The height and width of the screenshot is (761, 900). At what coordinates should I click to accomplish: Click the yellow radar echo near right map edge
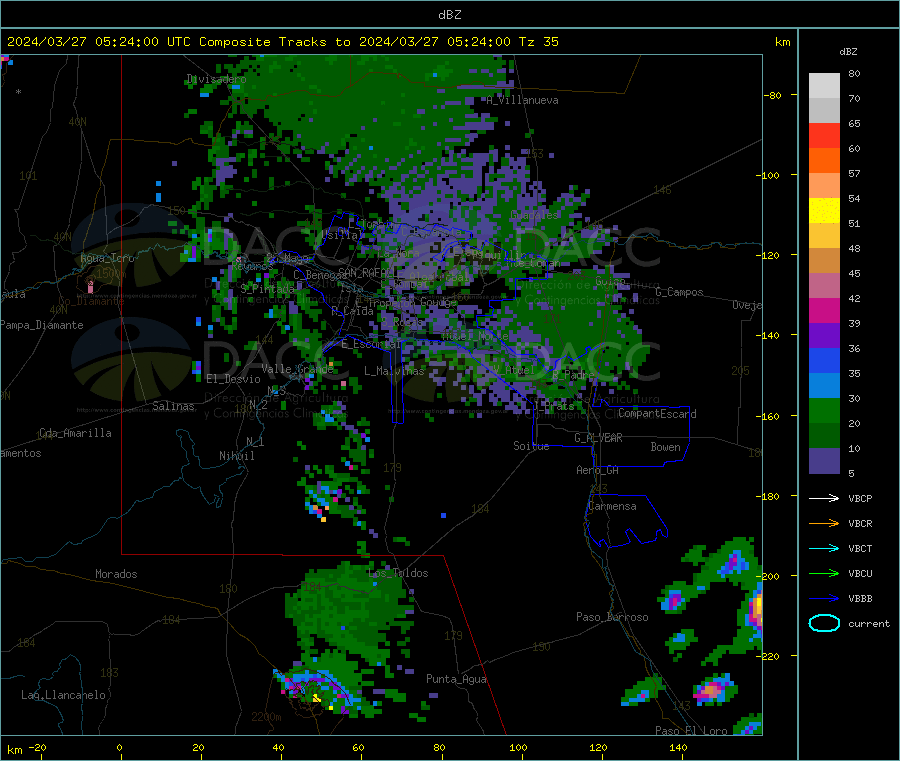click(x=758, y=607)
